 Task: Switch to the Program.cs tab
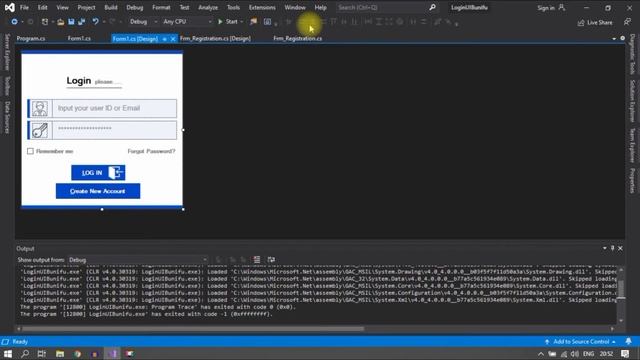tap(31, 38)
